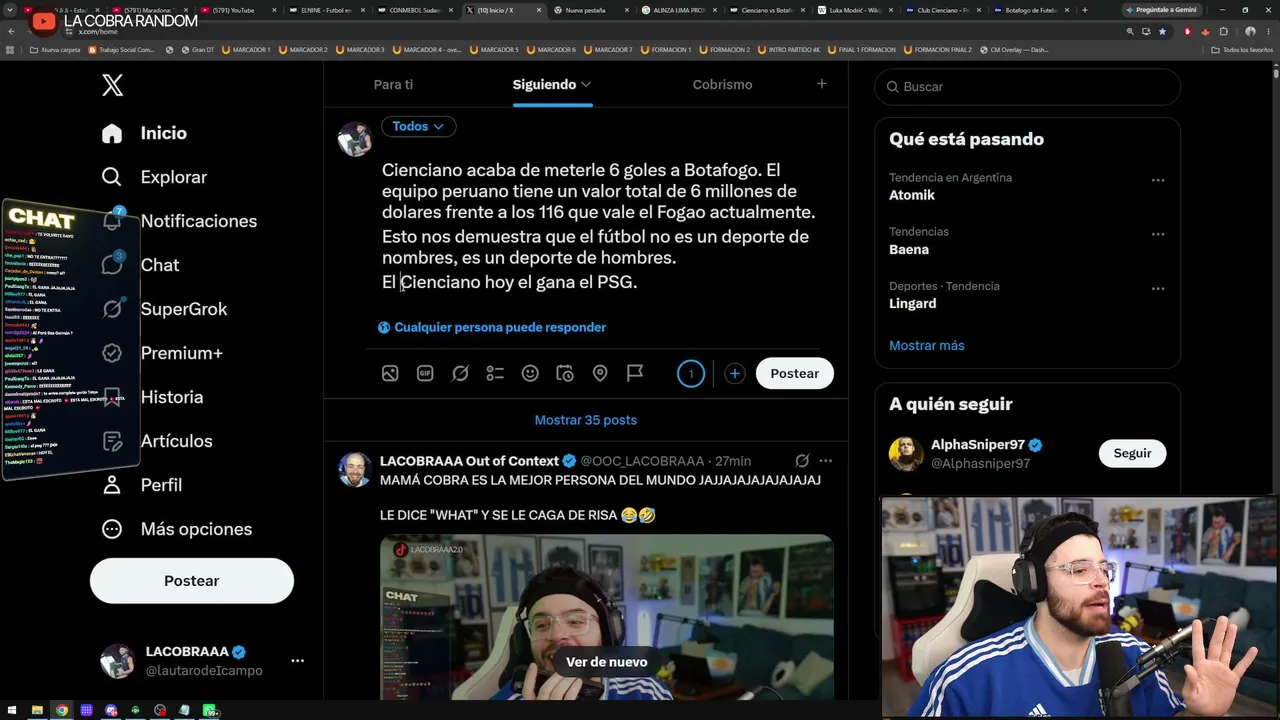Open File Explorer from taskbar
Image resolution: width=1280 pixels, height=720 pixels.
pyautogui.click(x=37, y=710)
